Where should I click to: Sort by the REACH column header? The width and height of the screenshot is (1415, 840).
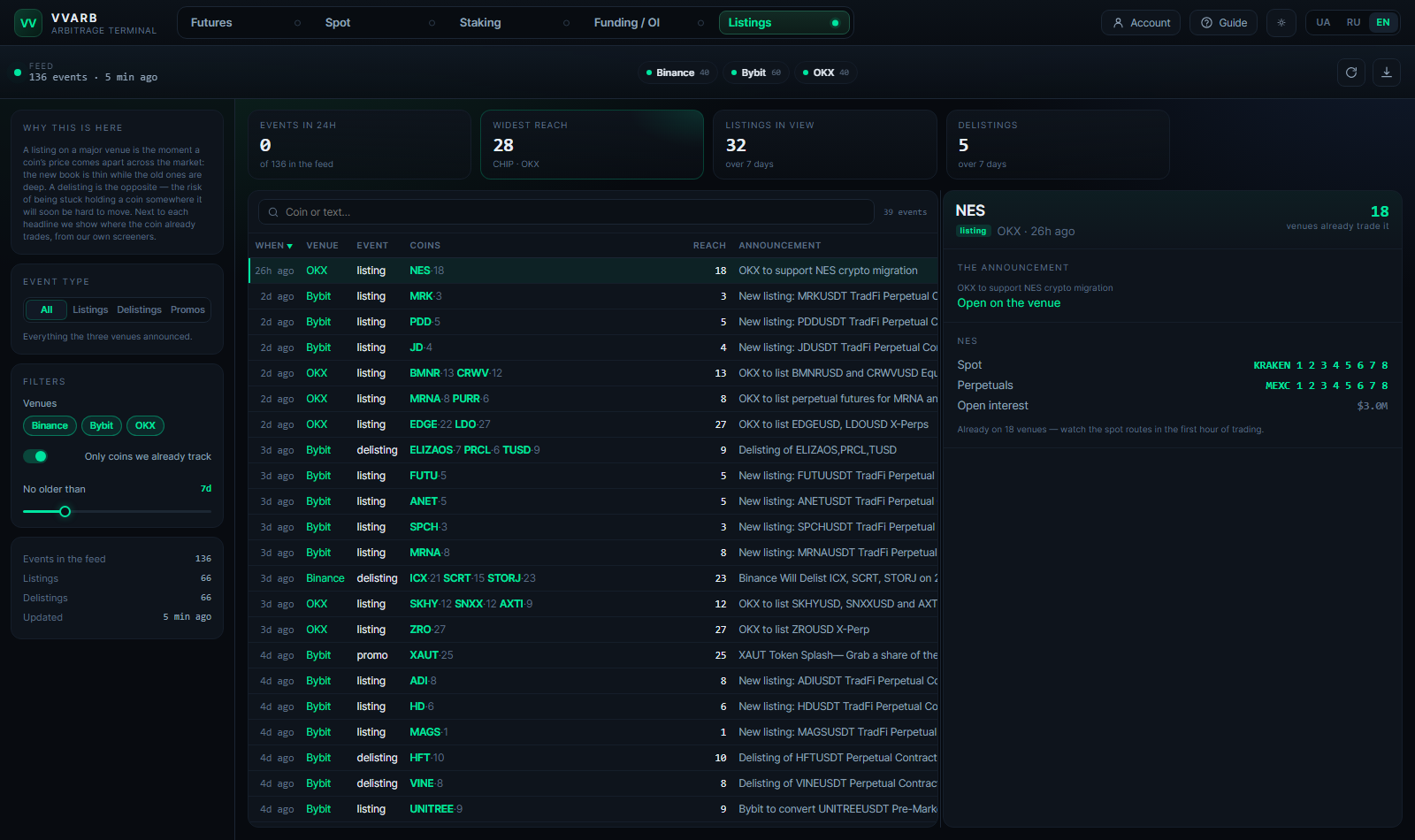(709, 246)
